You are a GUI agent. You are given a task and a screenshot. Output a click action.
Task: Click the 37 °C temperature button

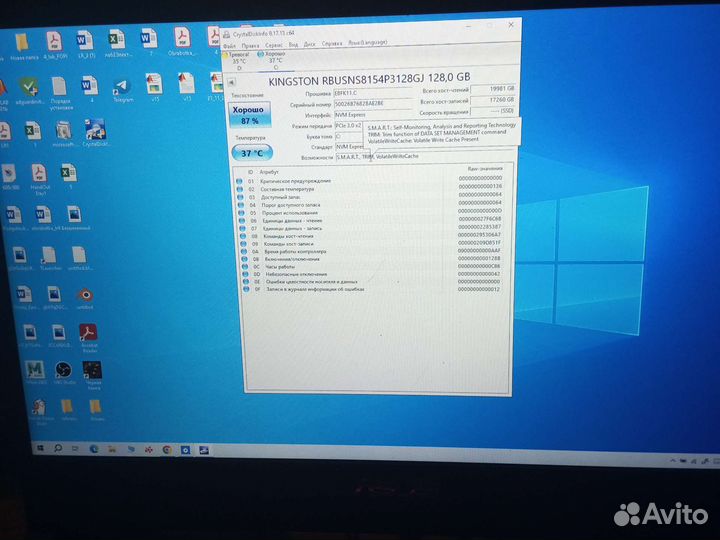[251, 153]
